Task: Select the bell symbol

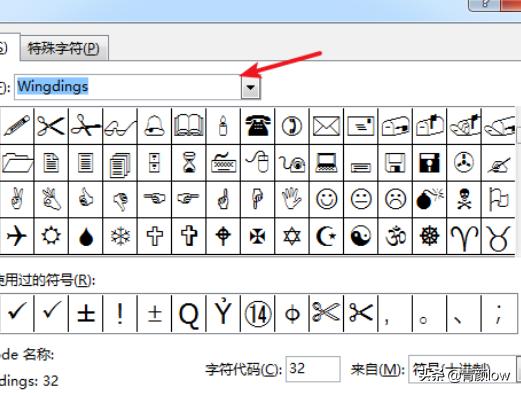Action: (x=154, y=126)
